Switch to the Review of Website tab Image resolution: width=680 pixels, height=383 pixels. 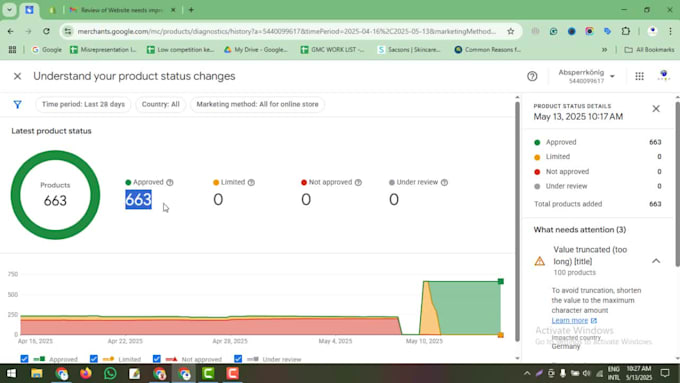coord(121,10)
